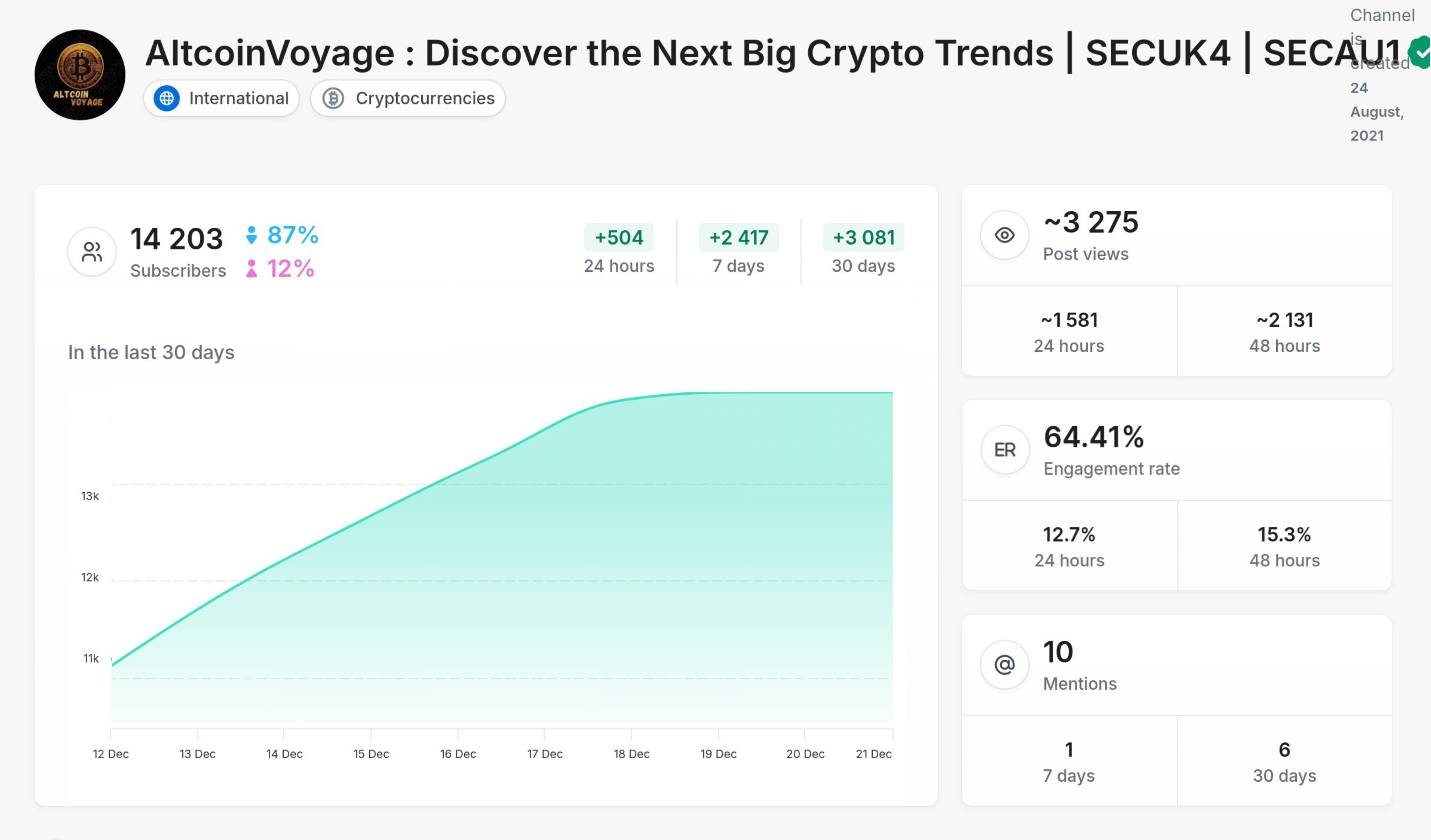Viewport: 1431px width, 840px height.
Task: Expand the 30 days subscriber growth stat
Action: [863, 250]
